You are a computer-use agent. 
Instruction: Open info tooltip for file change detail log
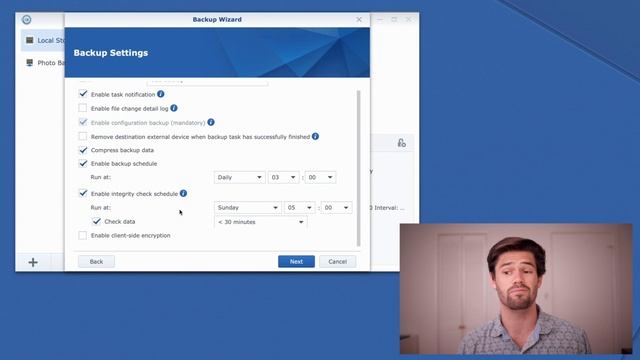[174, 108]
